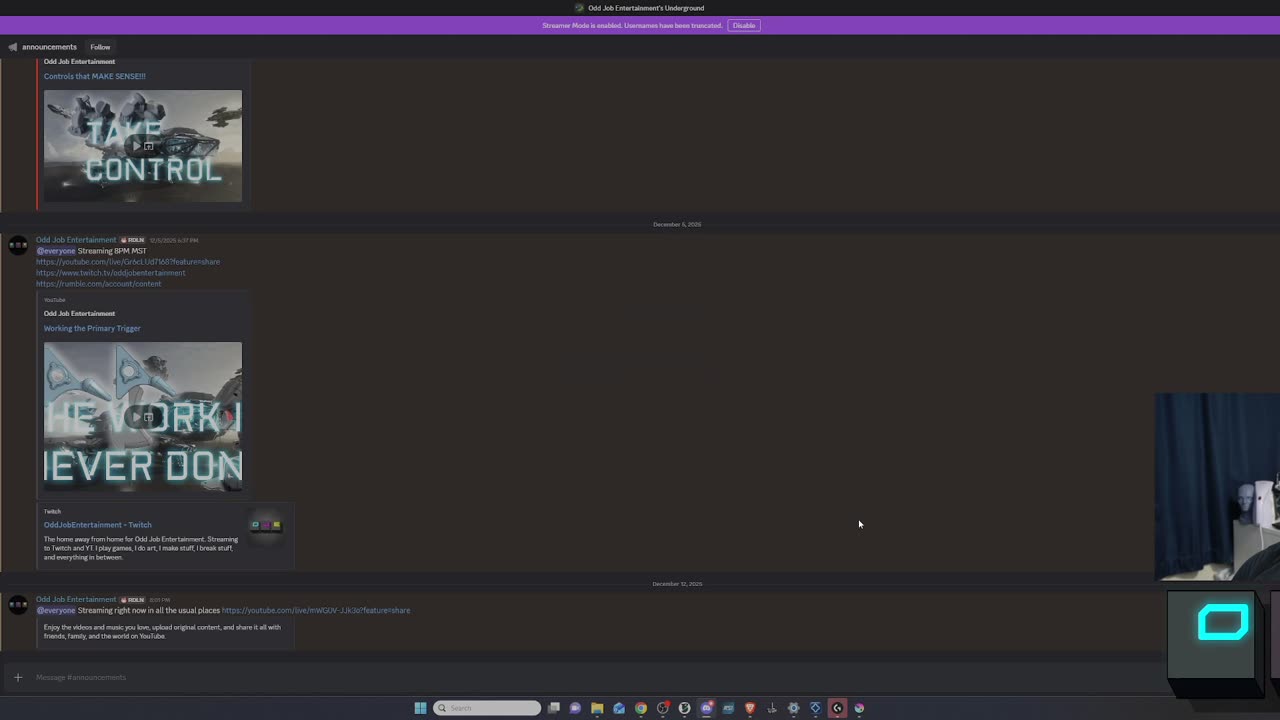
Task: Click avatar beside 'Streaming 8PM MST' message
Action: coord(18,246)
